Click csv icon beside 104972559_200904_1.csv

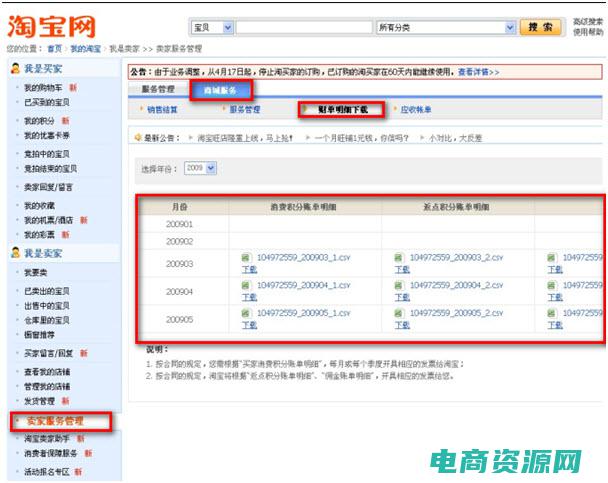click(x=245, y=285)
